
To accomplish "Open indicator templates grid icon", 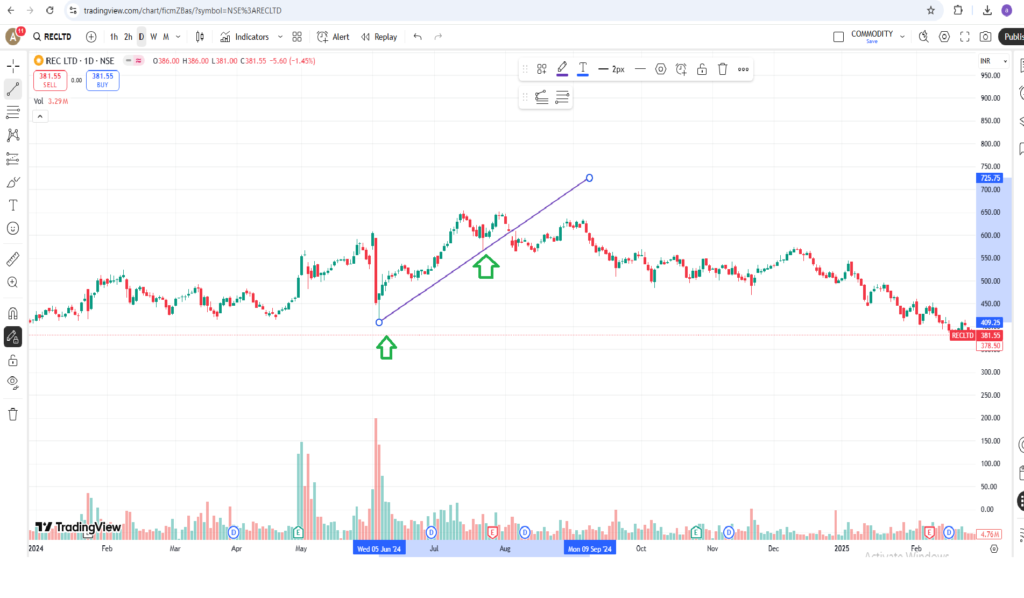I will point(297,37).
